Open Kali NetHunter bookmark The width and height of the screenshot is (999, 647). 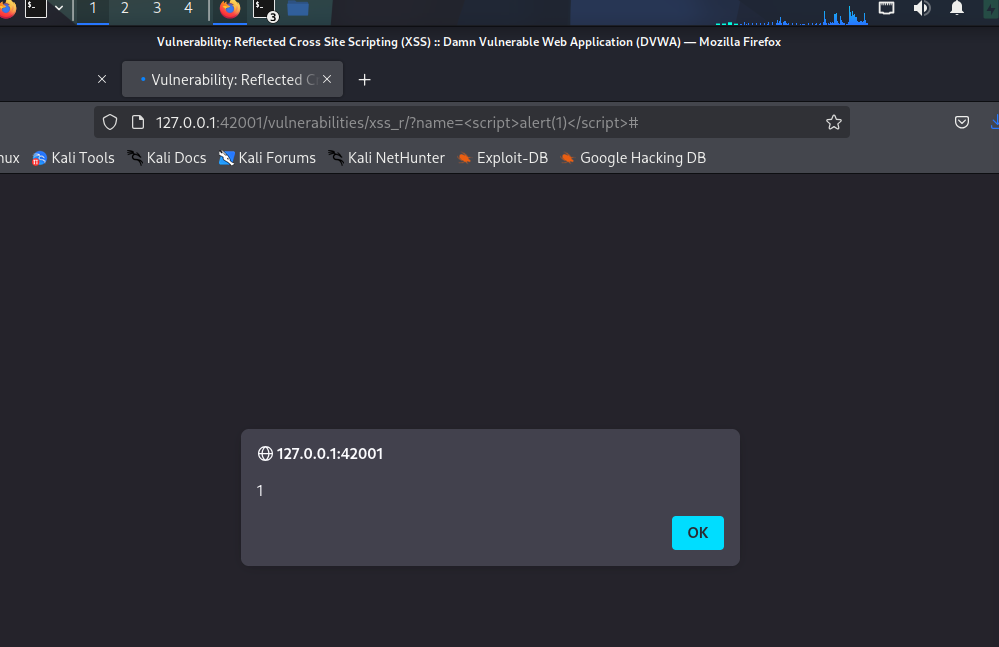point(386,158)
